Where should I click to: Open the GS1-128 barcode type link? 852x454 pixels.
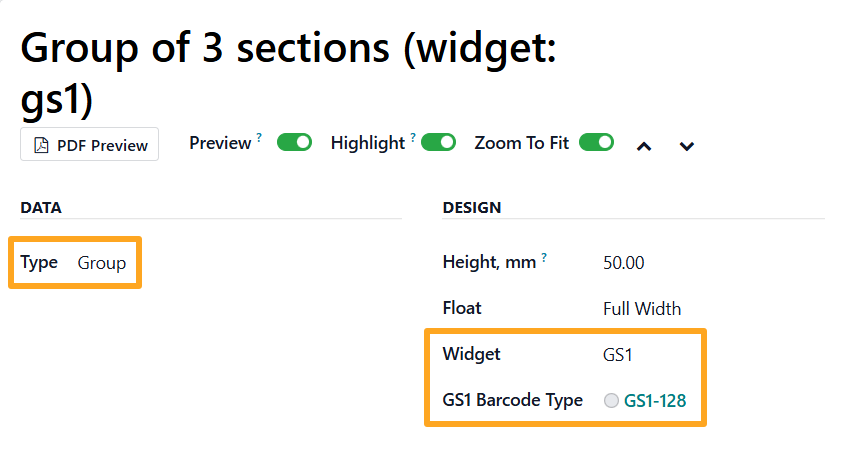coord(654,401)
